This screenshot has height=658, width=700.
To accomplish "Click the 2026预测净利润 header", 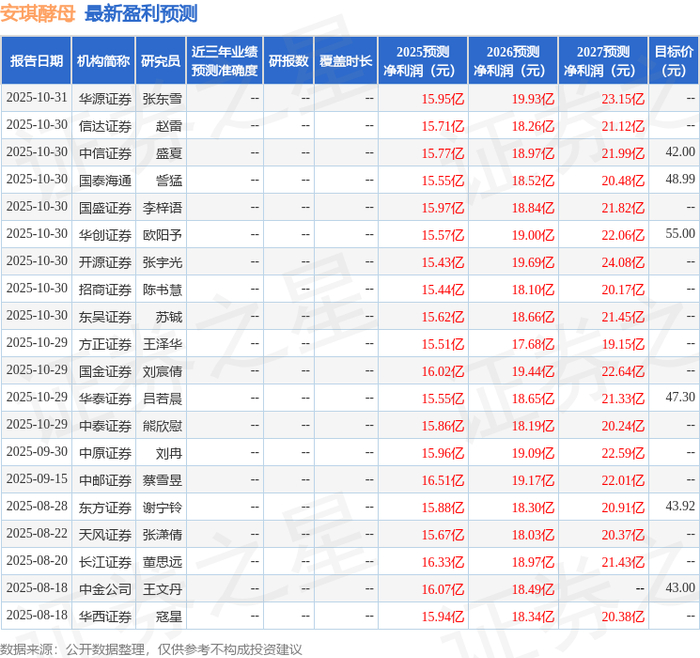I will pyautogui.click(x=513, y=61).
